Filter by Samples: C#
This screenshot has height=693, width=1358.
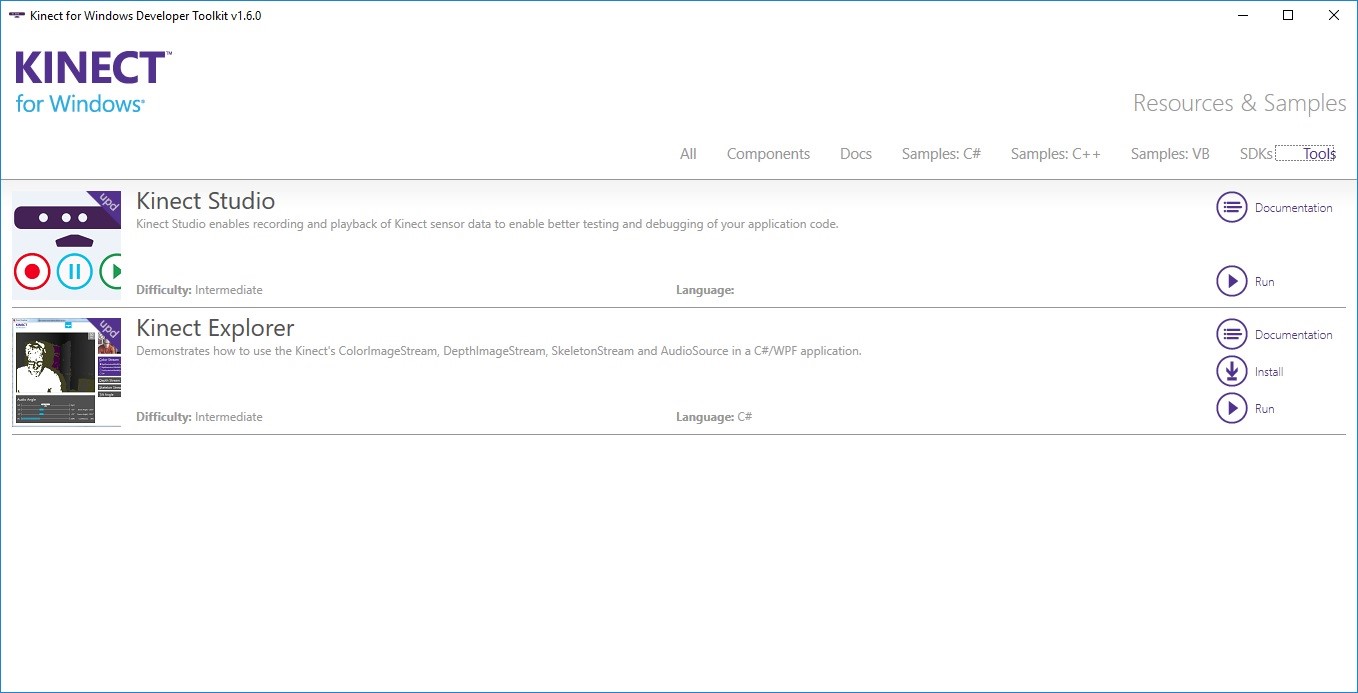(x=941, y=154)
